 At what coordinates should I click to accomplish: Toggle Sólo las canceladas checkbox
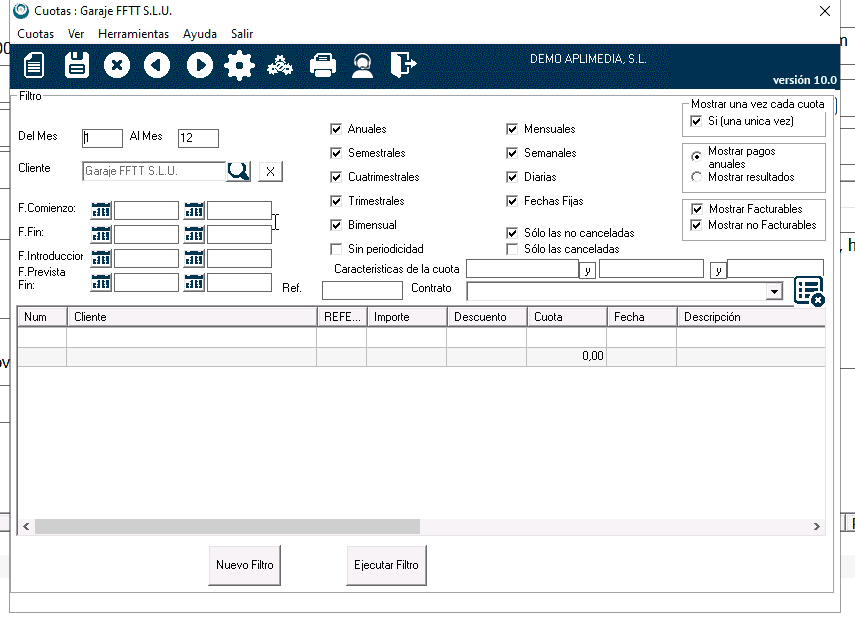point(513,248)
